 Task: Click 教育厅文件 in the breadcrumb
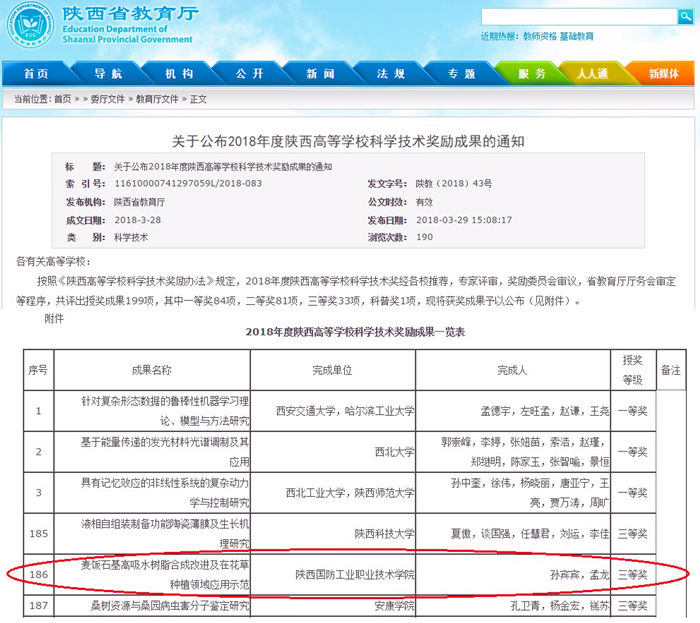pos(157,99)
